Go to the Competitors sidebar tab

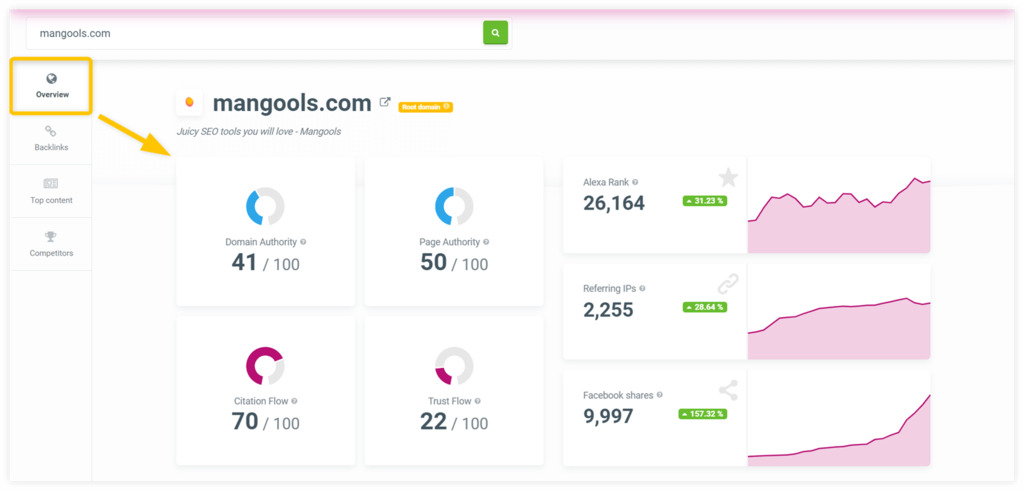(x=51, y=244)
